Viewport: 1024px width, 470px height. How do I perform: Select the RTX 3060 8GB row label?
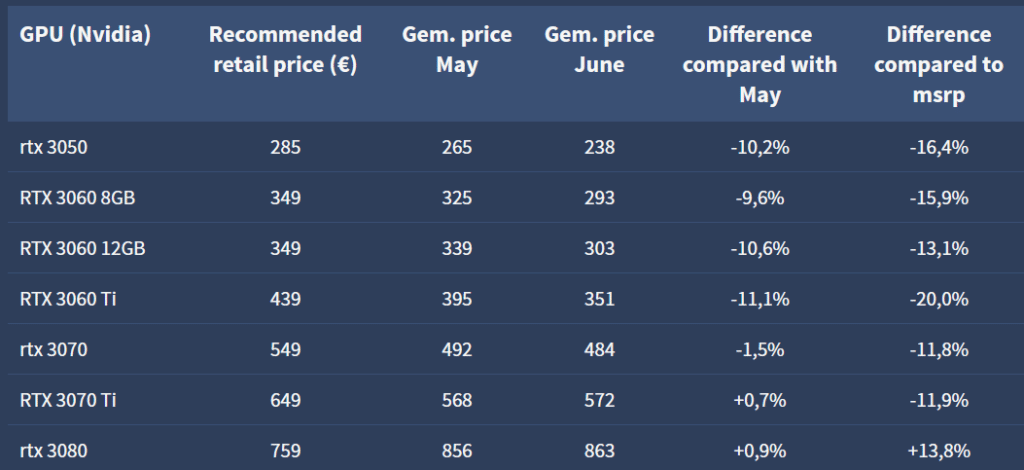[77, 198]
